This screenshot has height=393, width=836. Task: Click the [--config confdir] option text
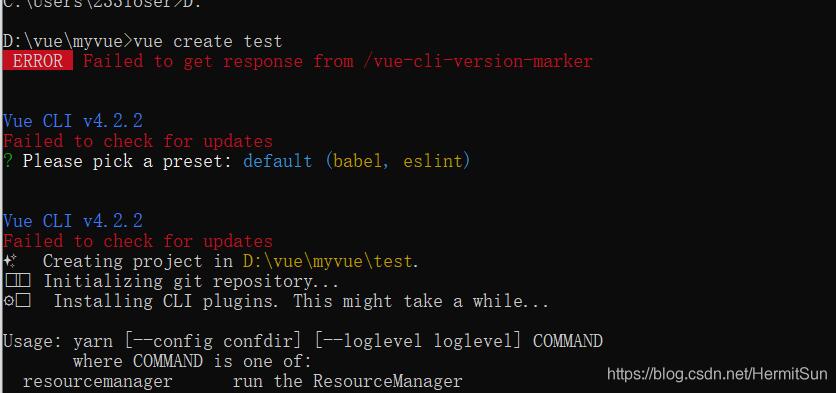coord(214,341)
